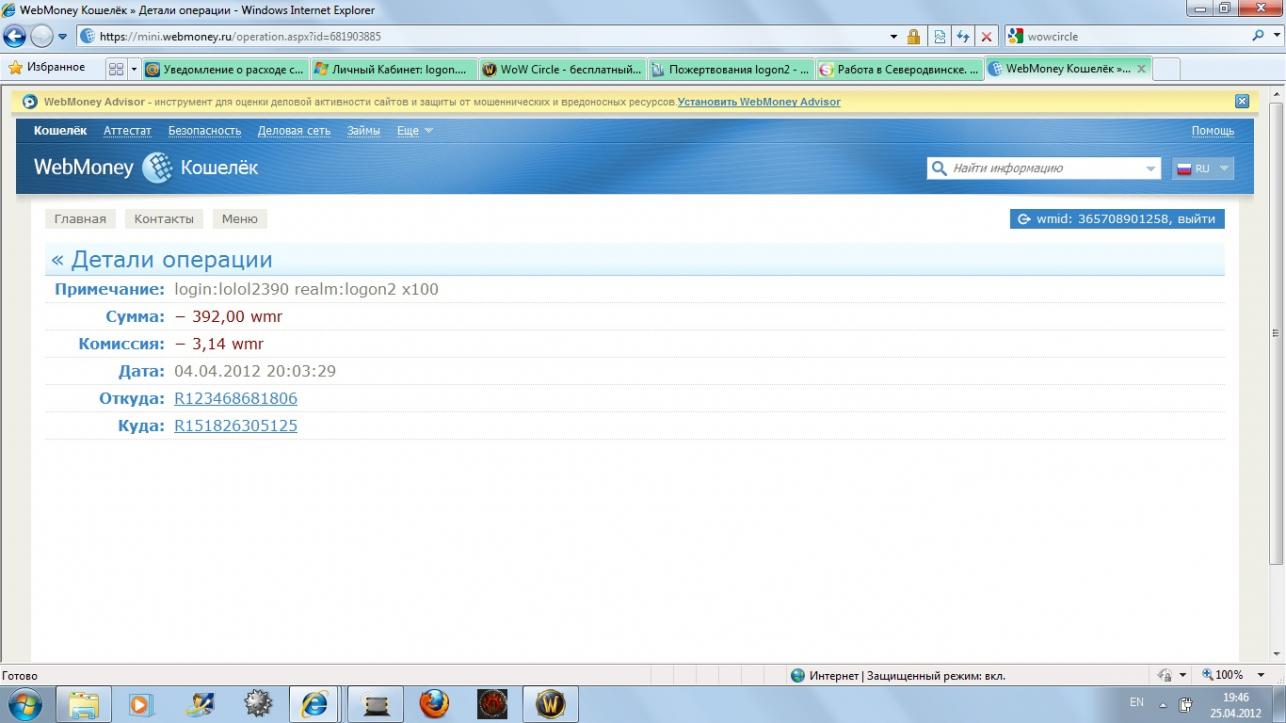Click the Quick Tabs grid icon
This screenshot has height=723, width=1286.
(x=116, y=69)
